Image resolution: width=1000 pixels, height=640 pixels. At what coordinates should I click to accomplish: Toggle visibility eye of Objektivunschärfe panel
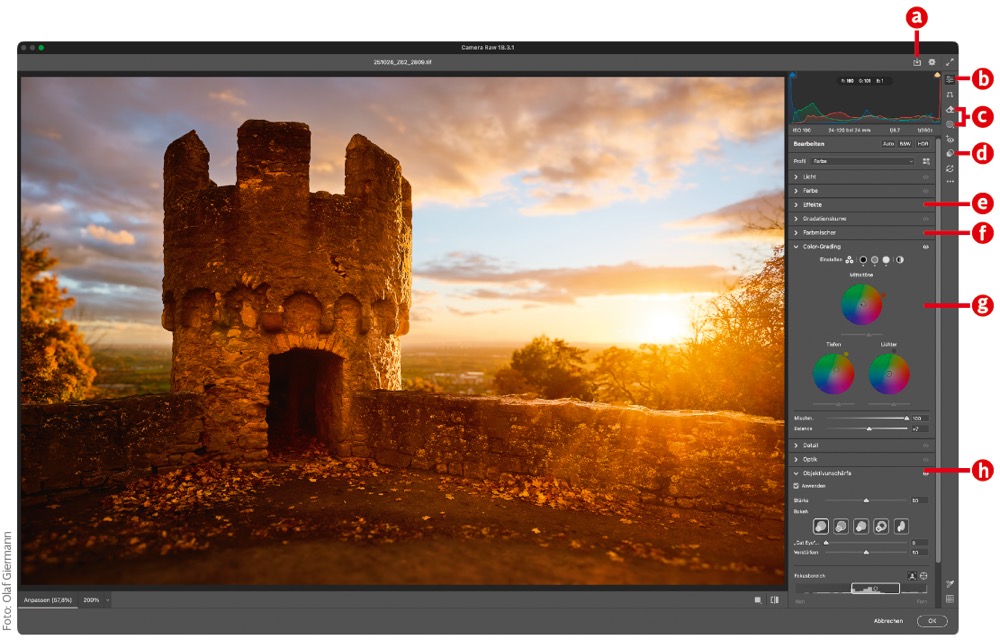click(x=925, y=474)
